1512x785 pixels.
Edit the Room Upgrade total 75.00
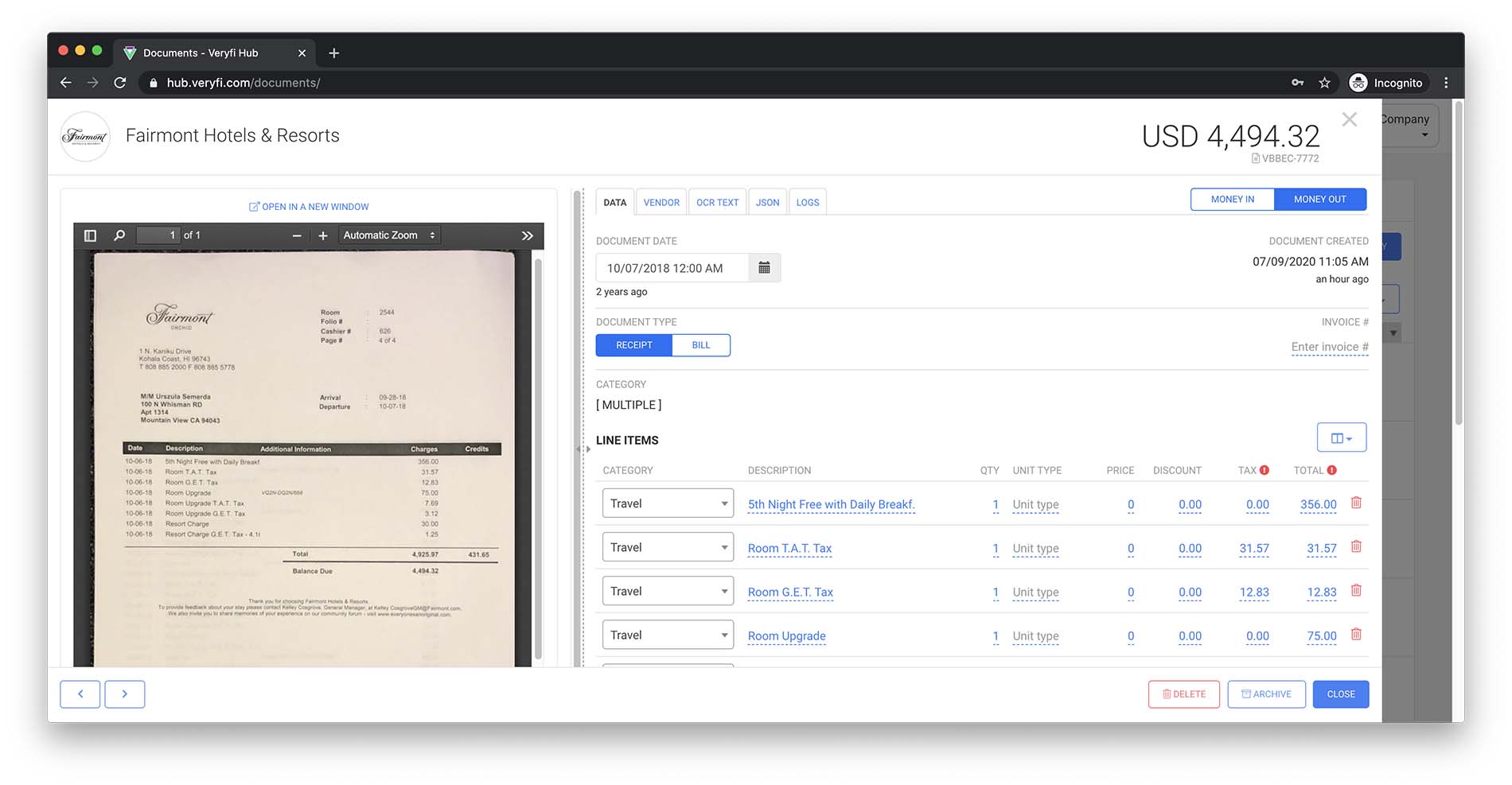[x=1322, y=636]
